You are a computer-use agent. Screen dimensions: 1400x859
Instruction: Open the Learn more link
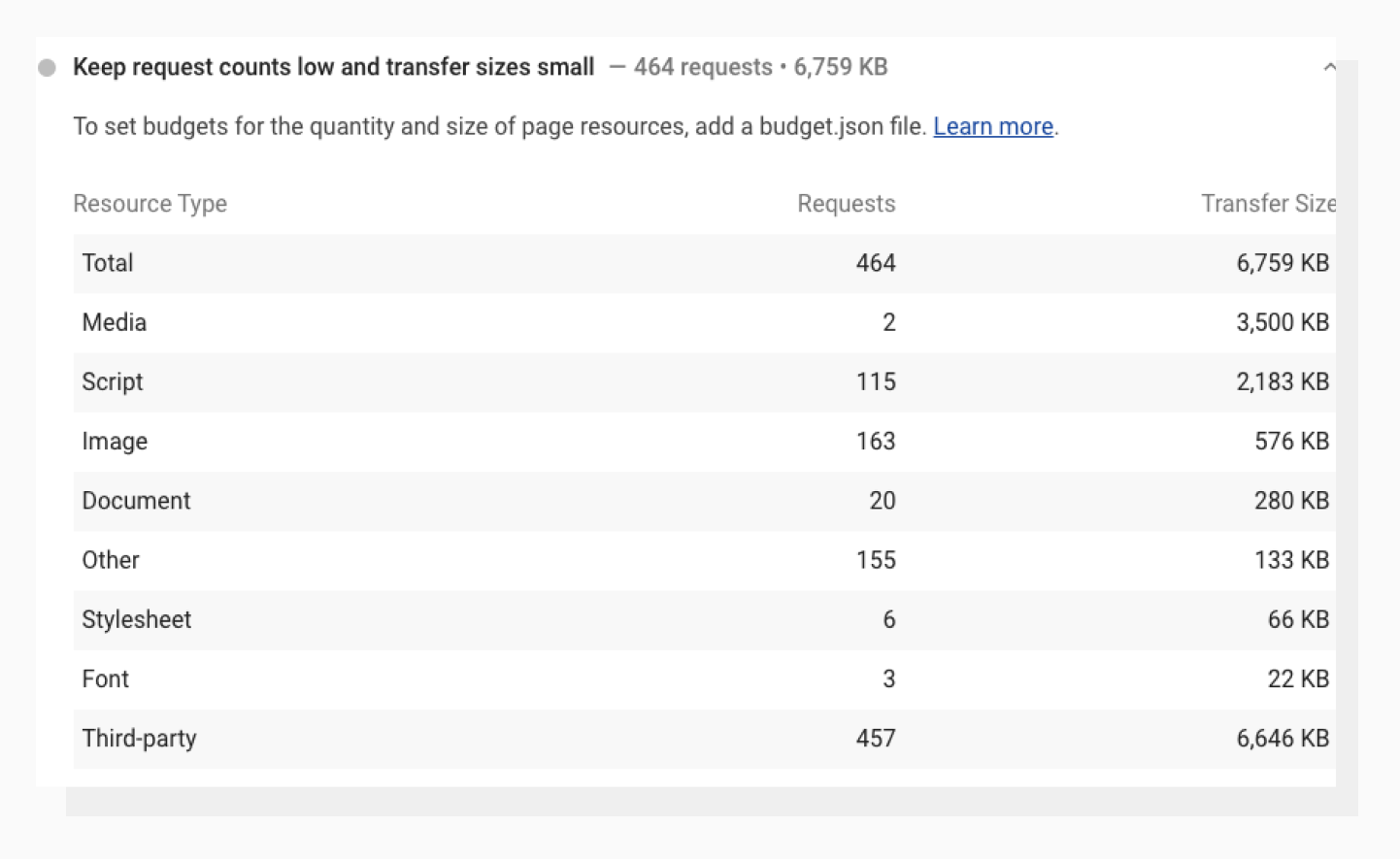click(x=992, y=126)
